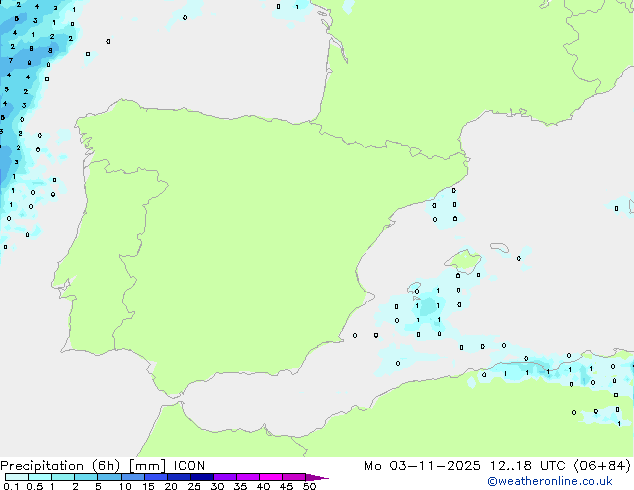The height and width of the screenshot is (490, 634).
Task: Click the 10–15 mm legend color swatch
Action: pos(132,477)
